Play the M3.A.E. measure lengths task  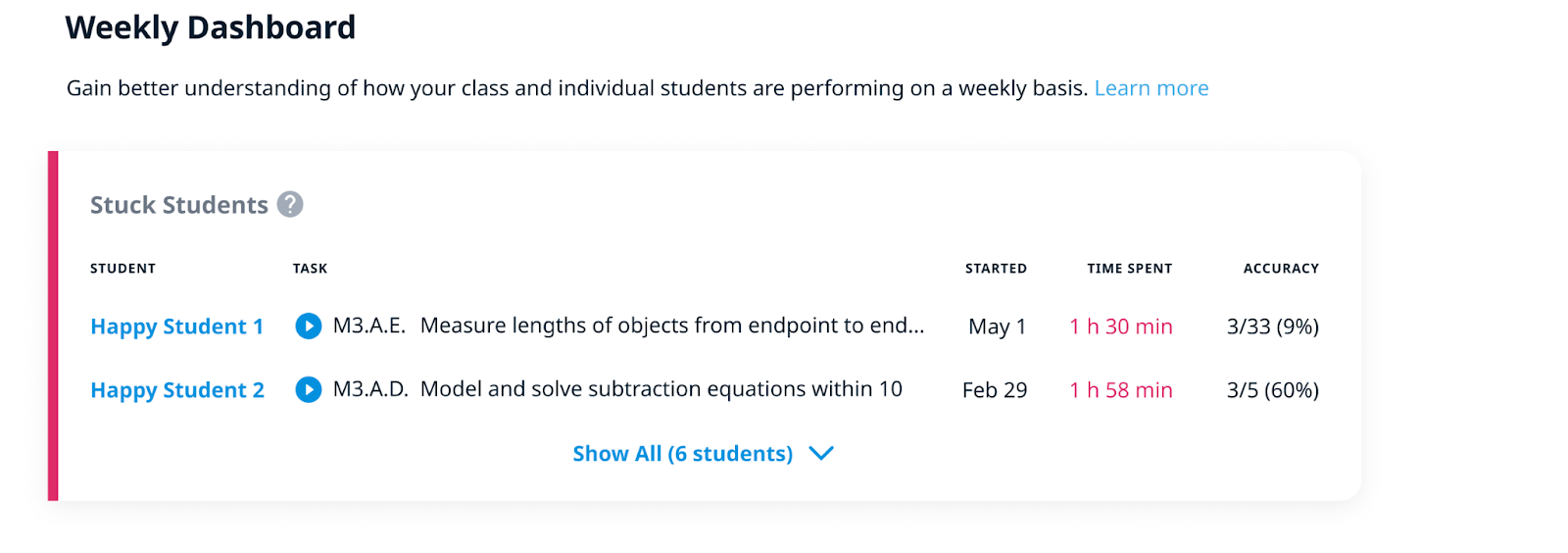tap(309, 327)
